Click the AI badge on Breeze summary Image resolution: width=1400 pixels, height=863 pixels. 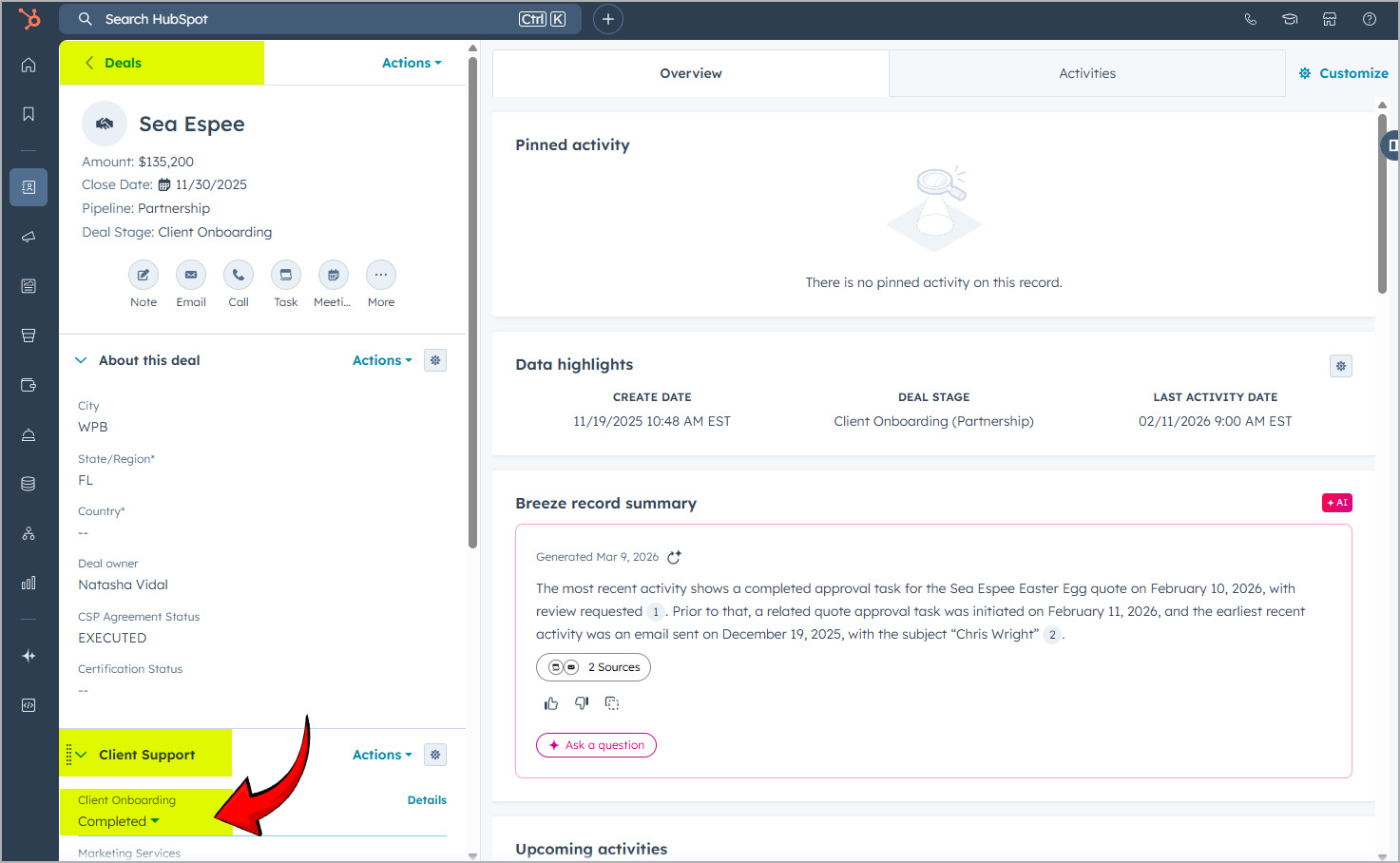1337,503
